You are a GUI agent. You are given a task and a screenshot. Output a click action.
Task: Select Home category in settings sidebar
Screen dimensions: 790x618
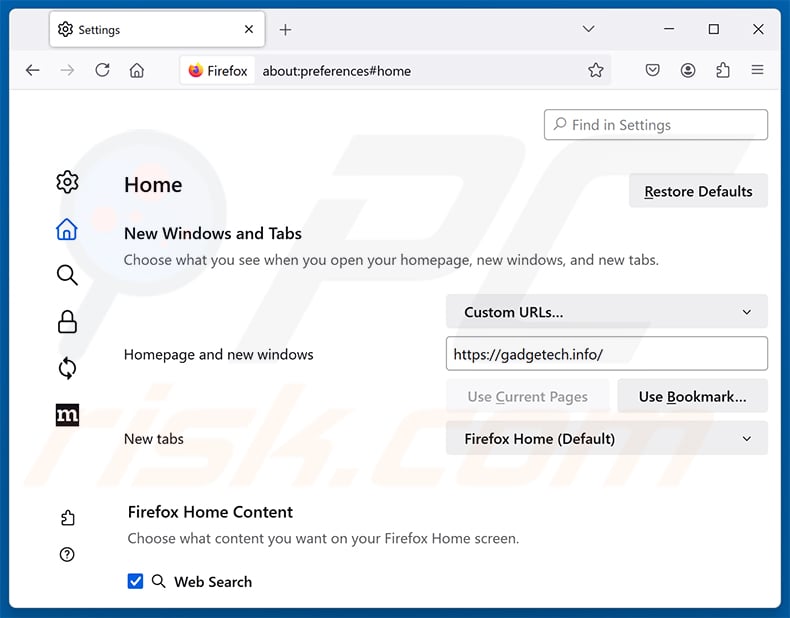[x=67, y=229]
